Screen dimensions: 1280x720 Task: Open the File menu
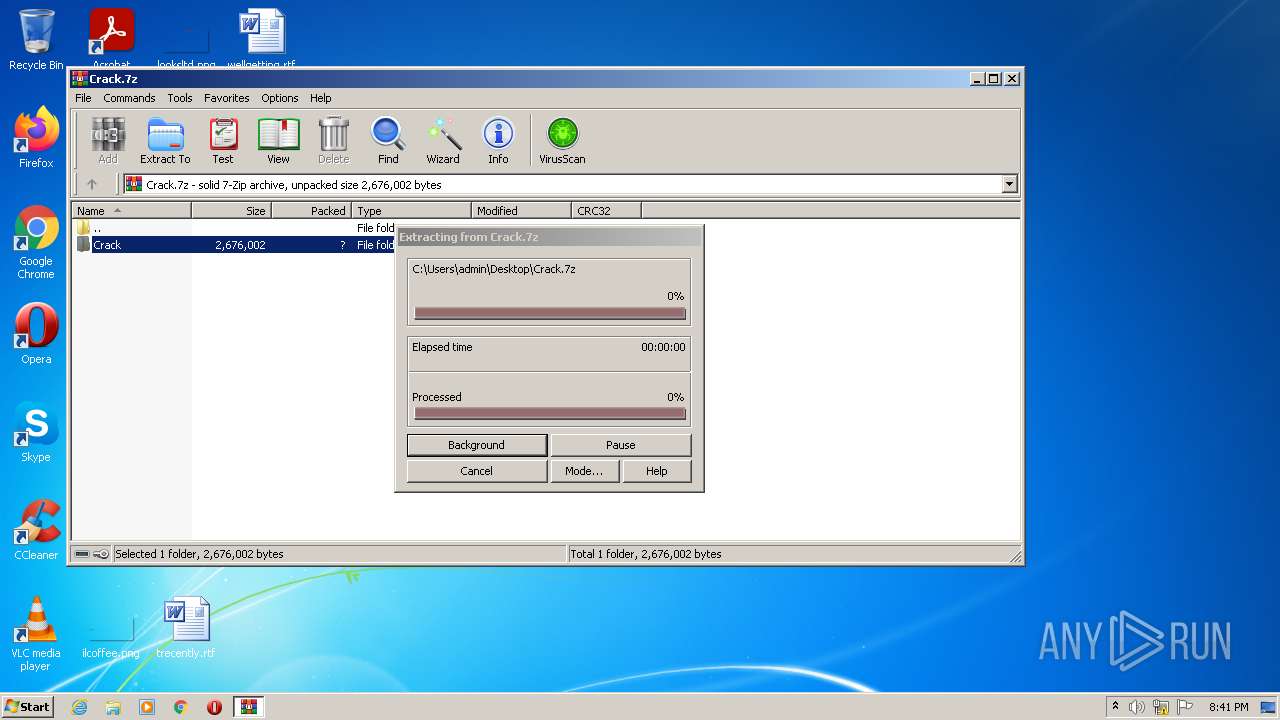[83, 98]
